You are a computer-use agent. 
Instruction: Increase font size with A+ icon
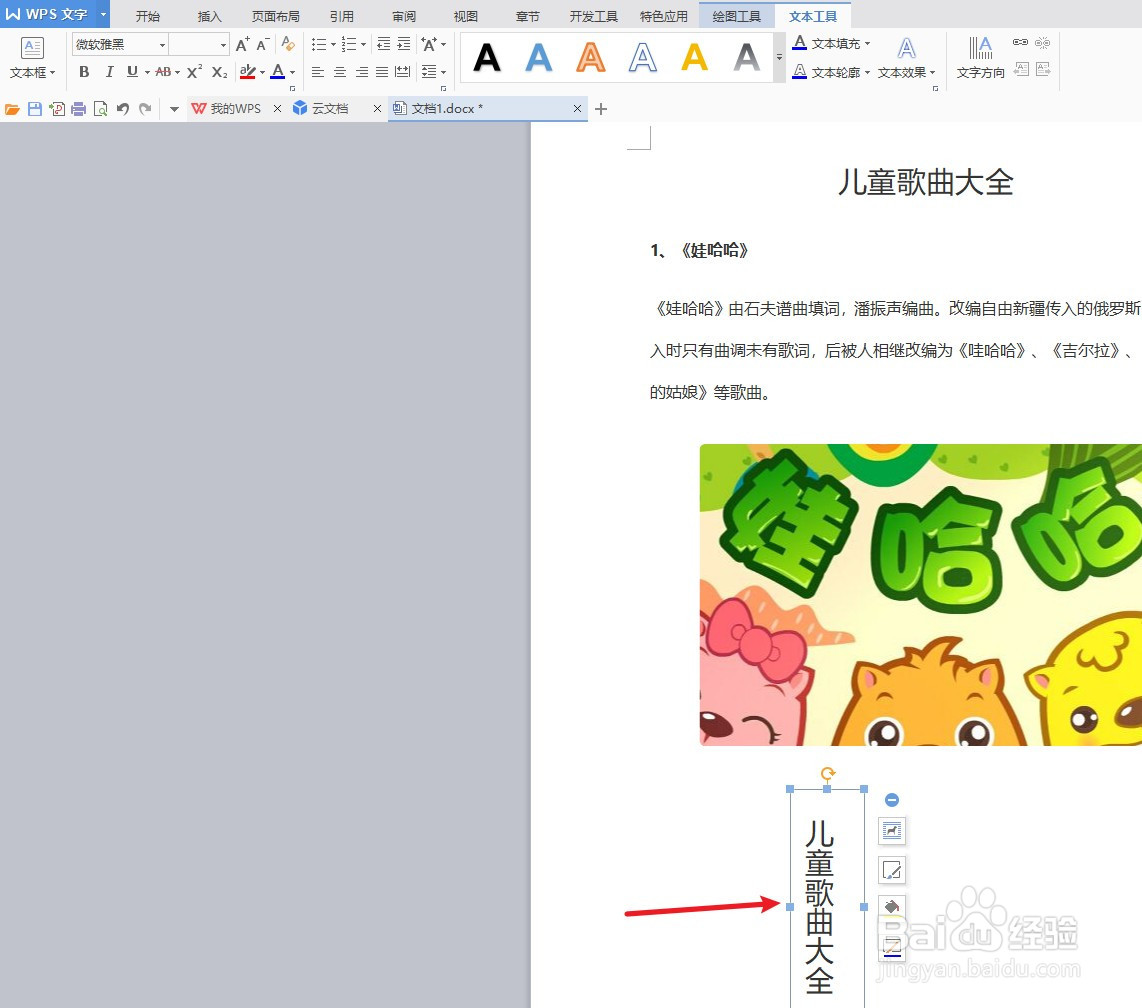pyautogui.click(x=243, y=44)
